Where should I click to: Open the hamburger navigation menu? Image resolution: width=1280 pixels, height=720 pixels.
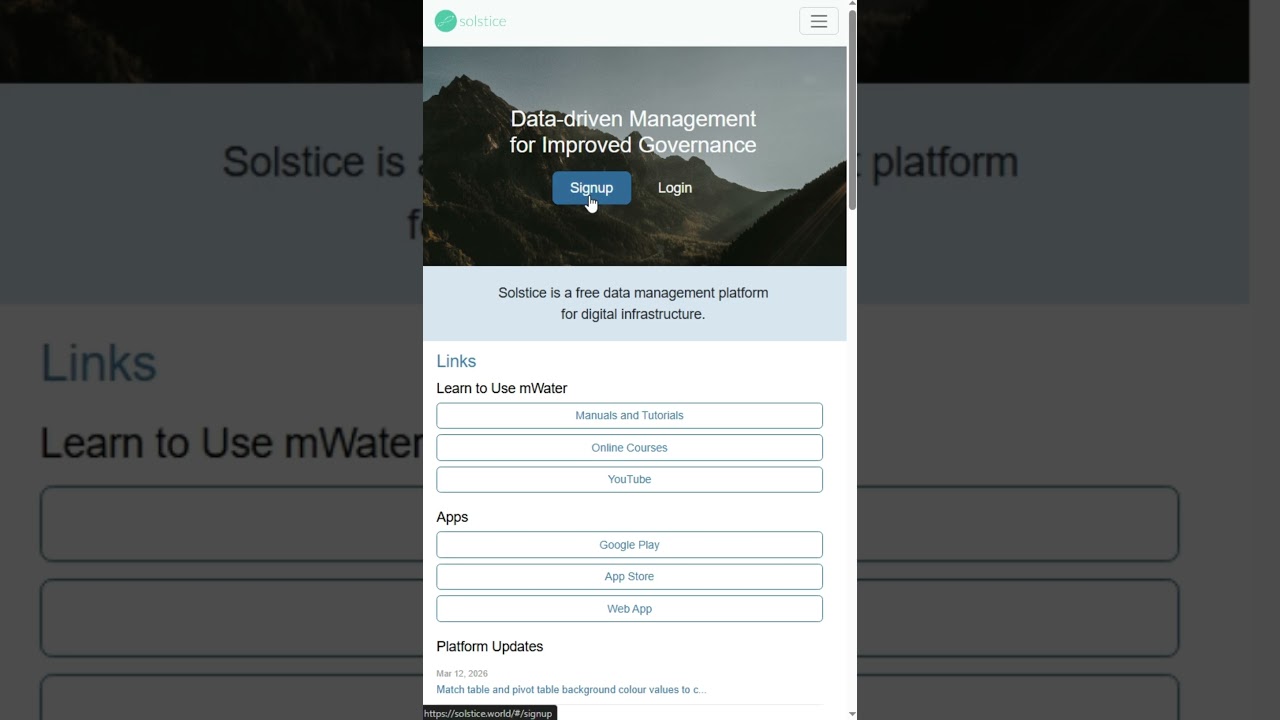tap(819, 21)
